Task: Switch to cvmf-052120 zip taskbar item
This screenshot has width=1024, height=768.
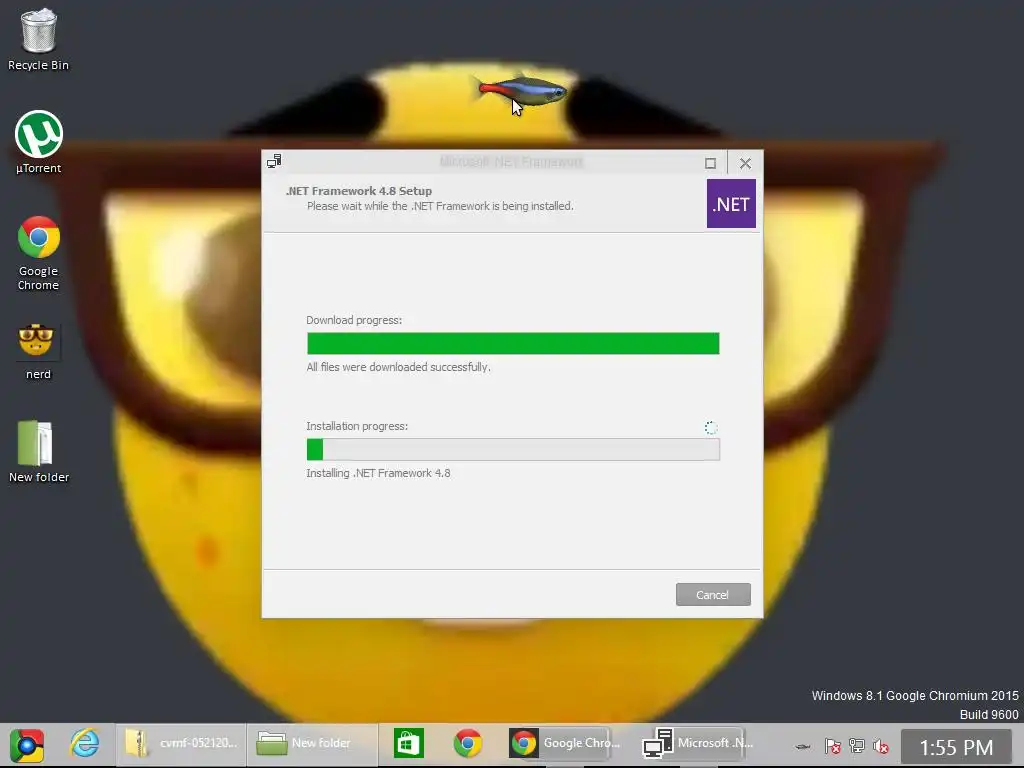Action: point(182,744)
